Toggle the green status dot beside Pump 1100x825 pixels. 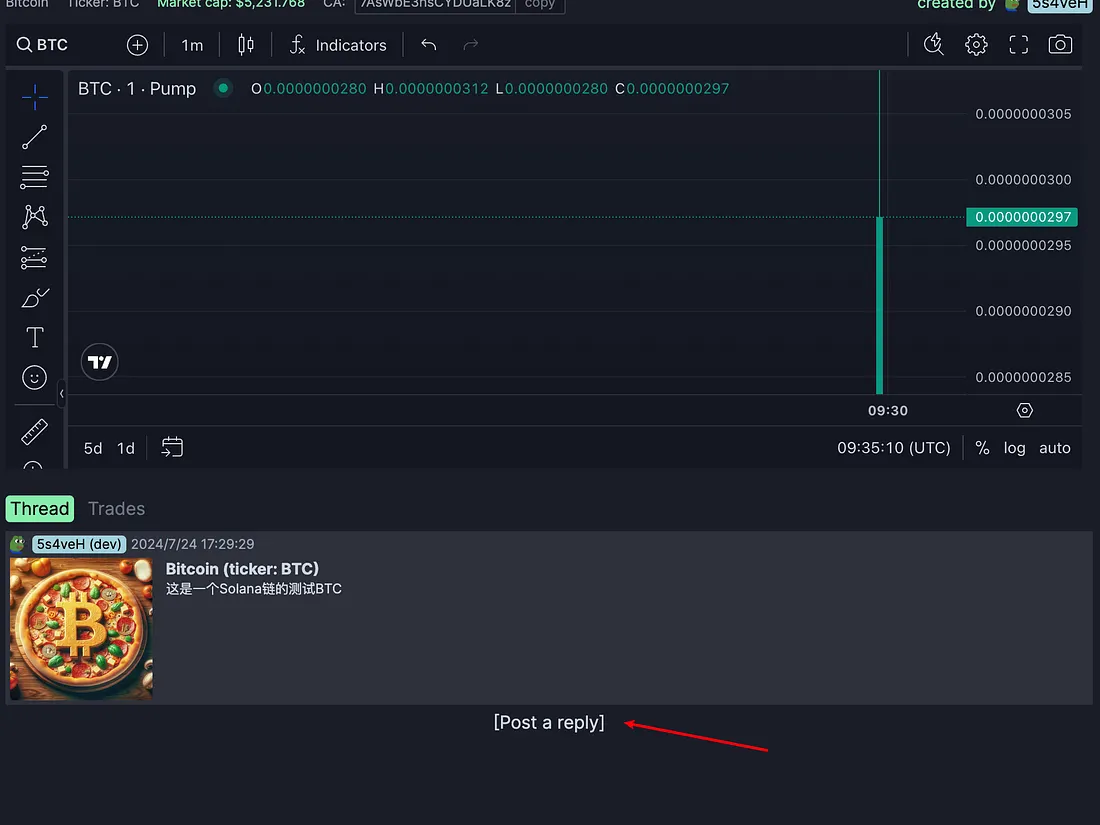(x=223, y=88)
